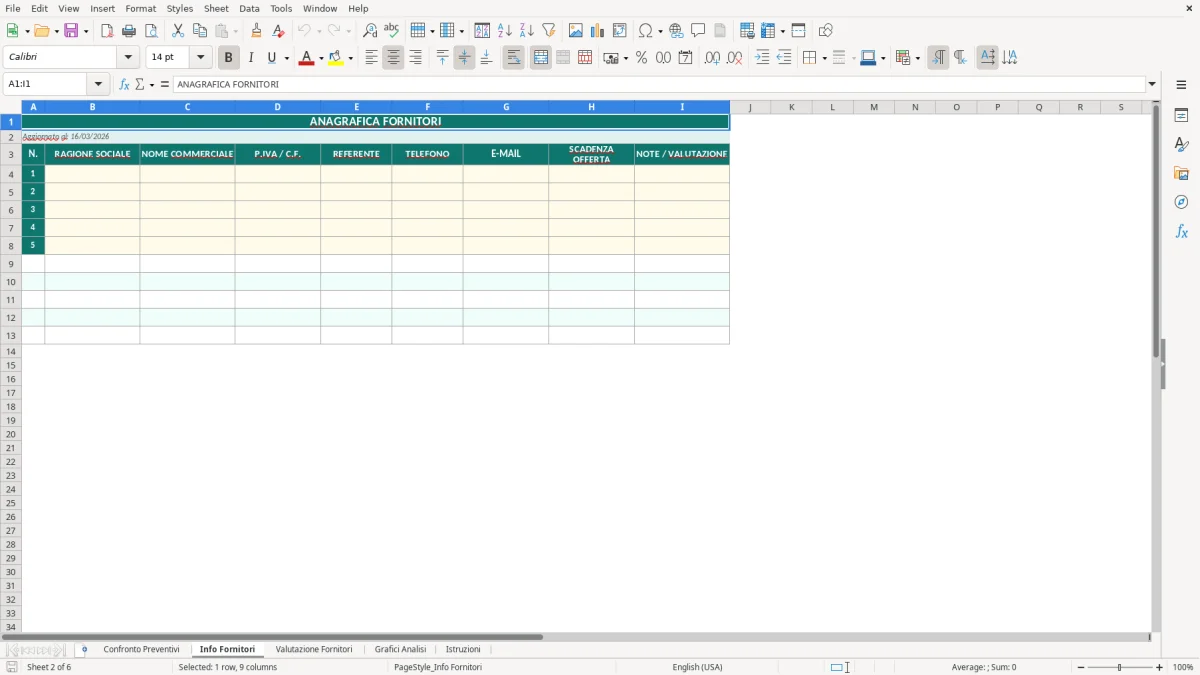Insert a hyperlink
1200x675 pixels.
pos(677,31)
